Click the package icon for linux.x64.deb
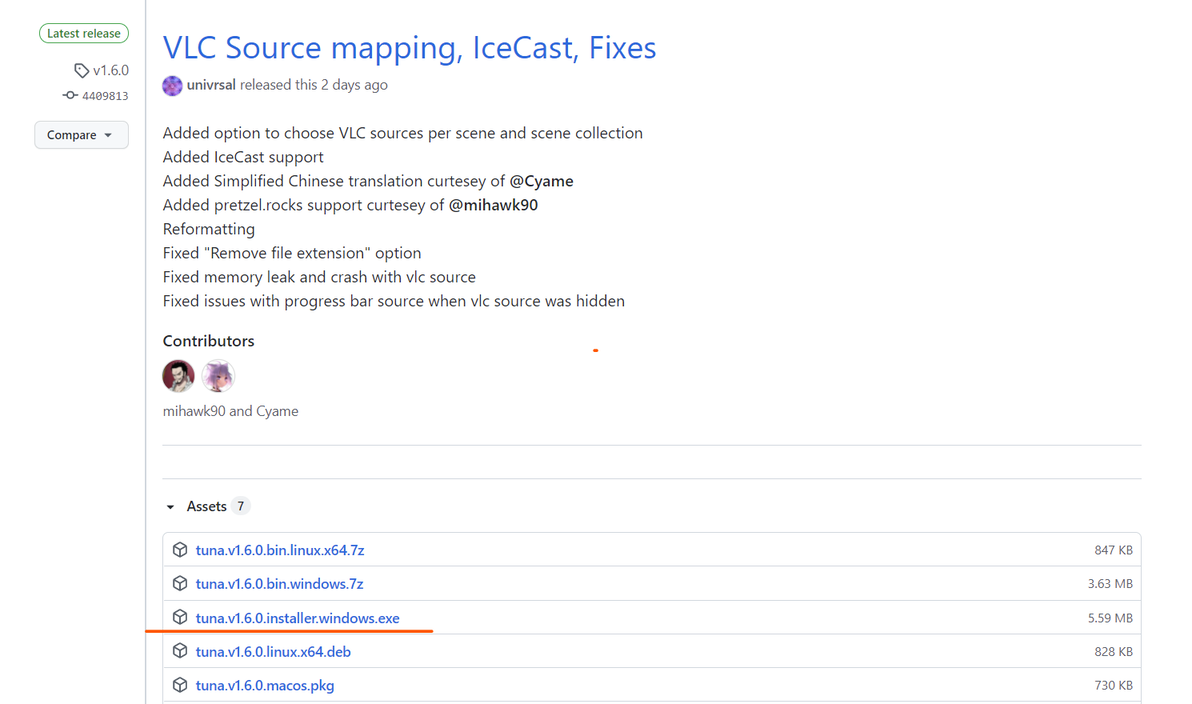The height and width of the screenshot is (704, 1192). pyautogui.click(x=180, y=652)
